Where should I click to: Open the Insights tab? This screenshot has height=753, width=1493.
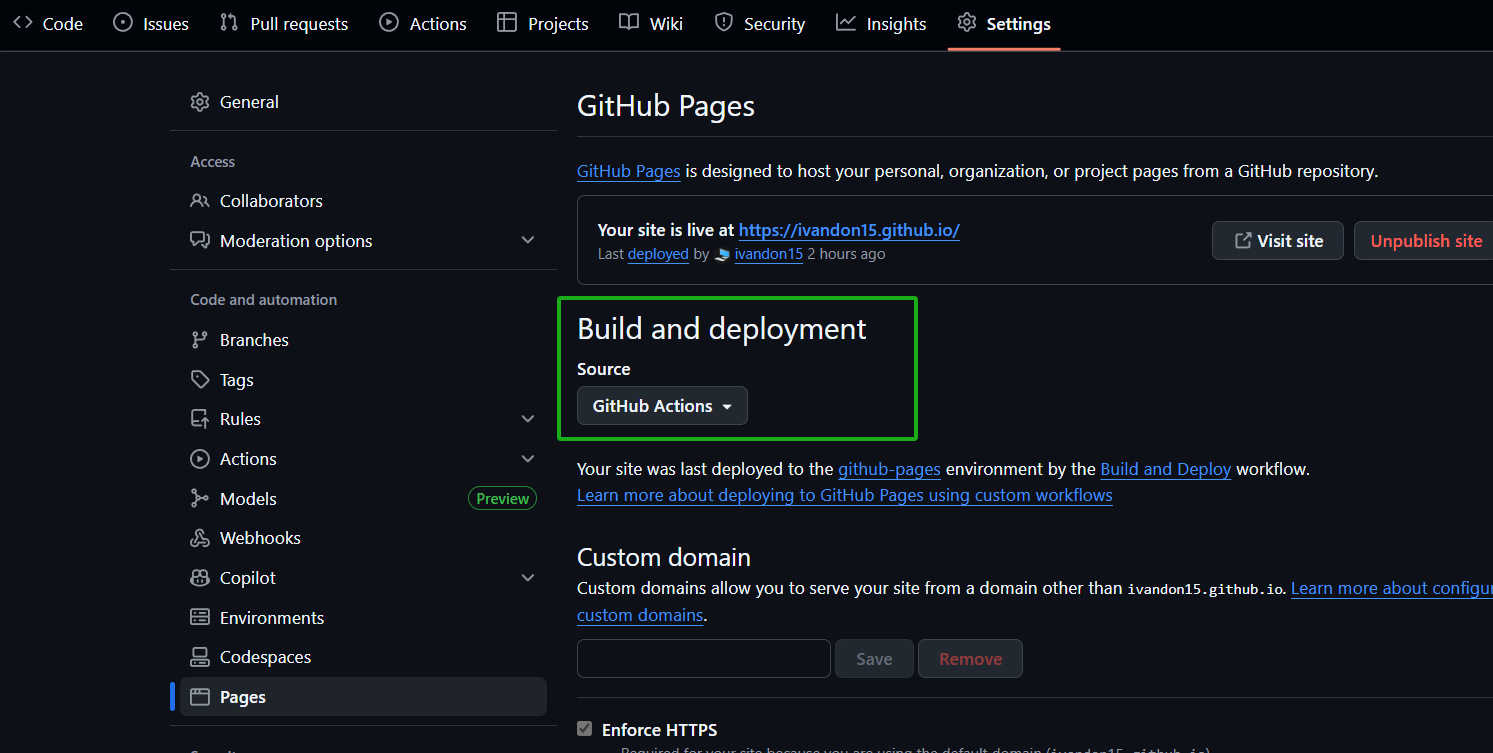click(881, 24)
